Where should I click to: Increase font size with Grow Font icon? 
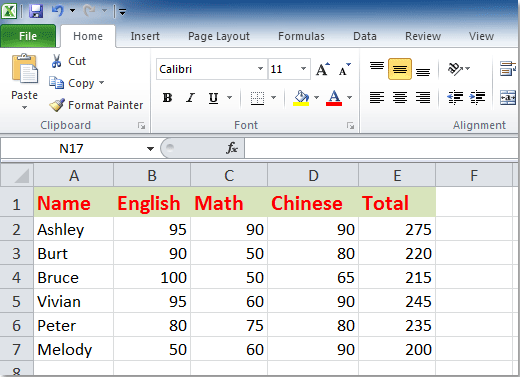tap(322, 69)
